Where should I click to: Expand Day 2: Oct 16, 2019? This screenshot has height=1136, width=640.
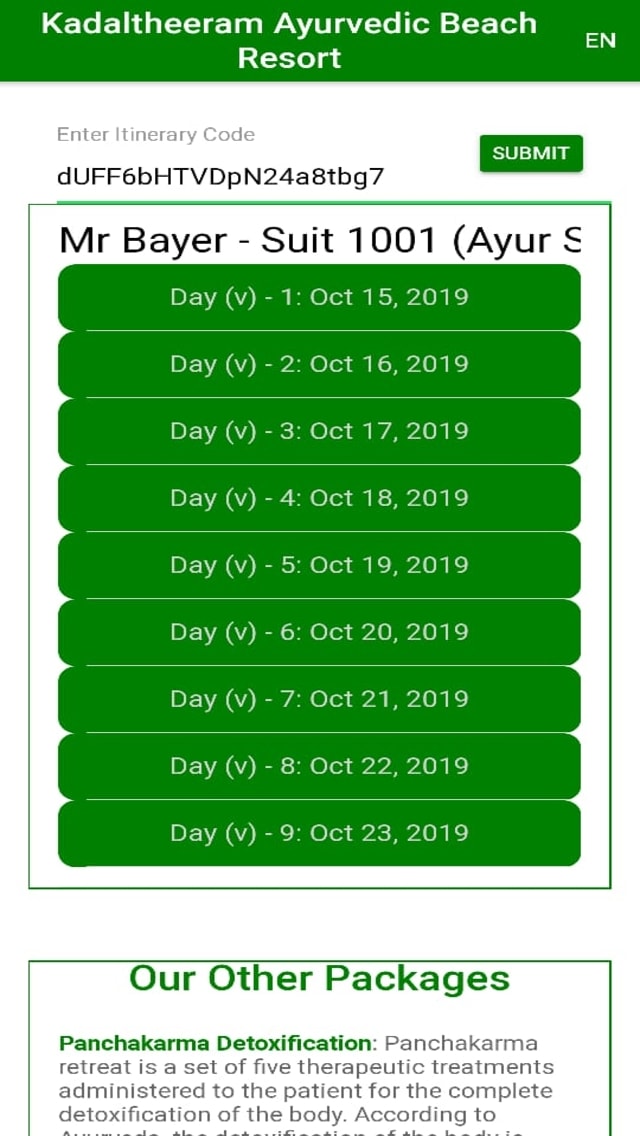319,364
